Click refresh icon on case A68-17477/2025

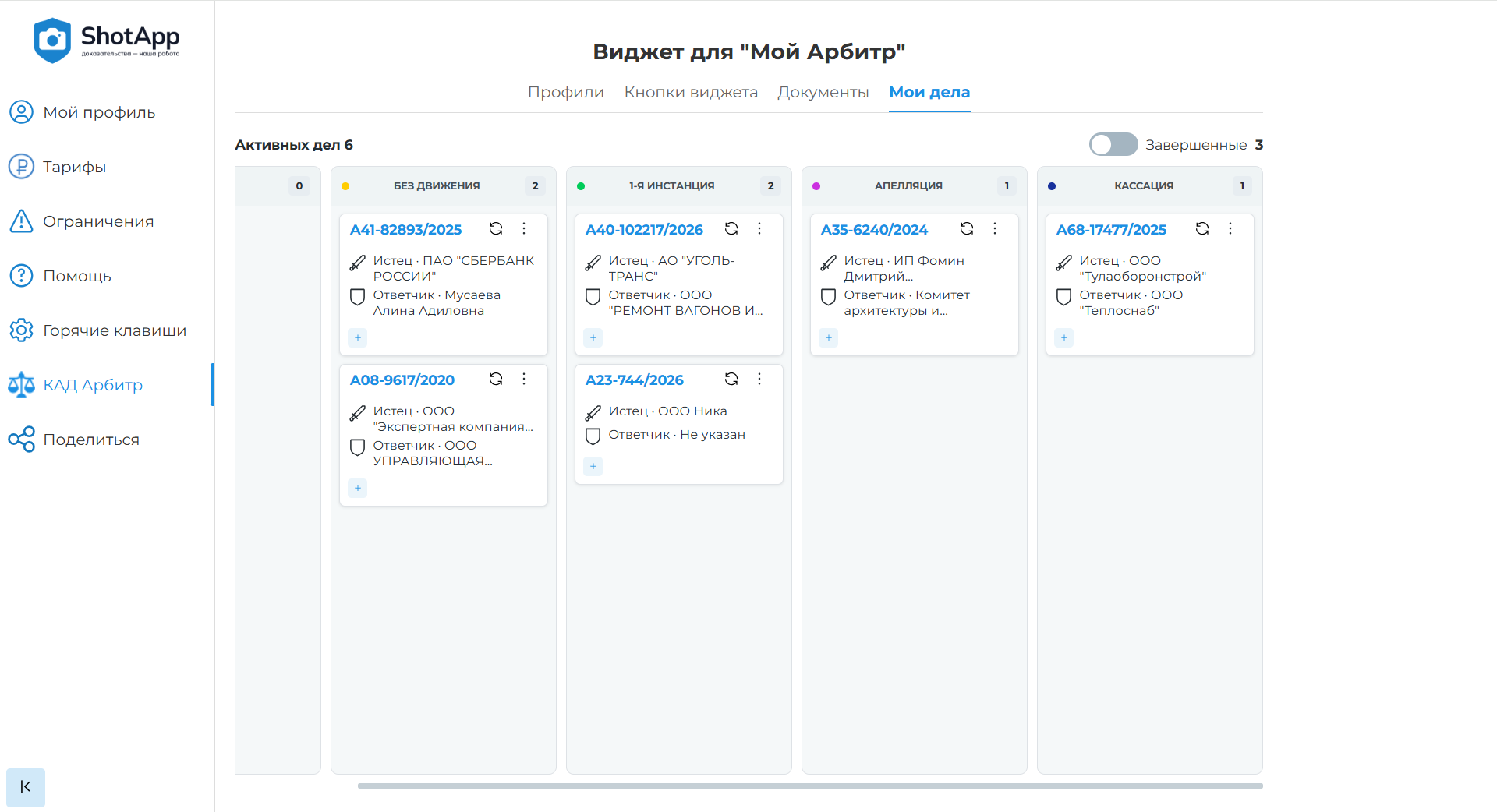(x=1202, y=228)
